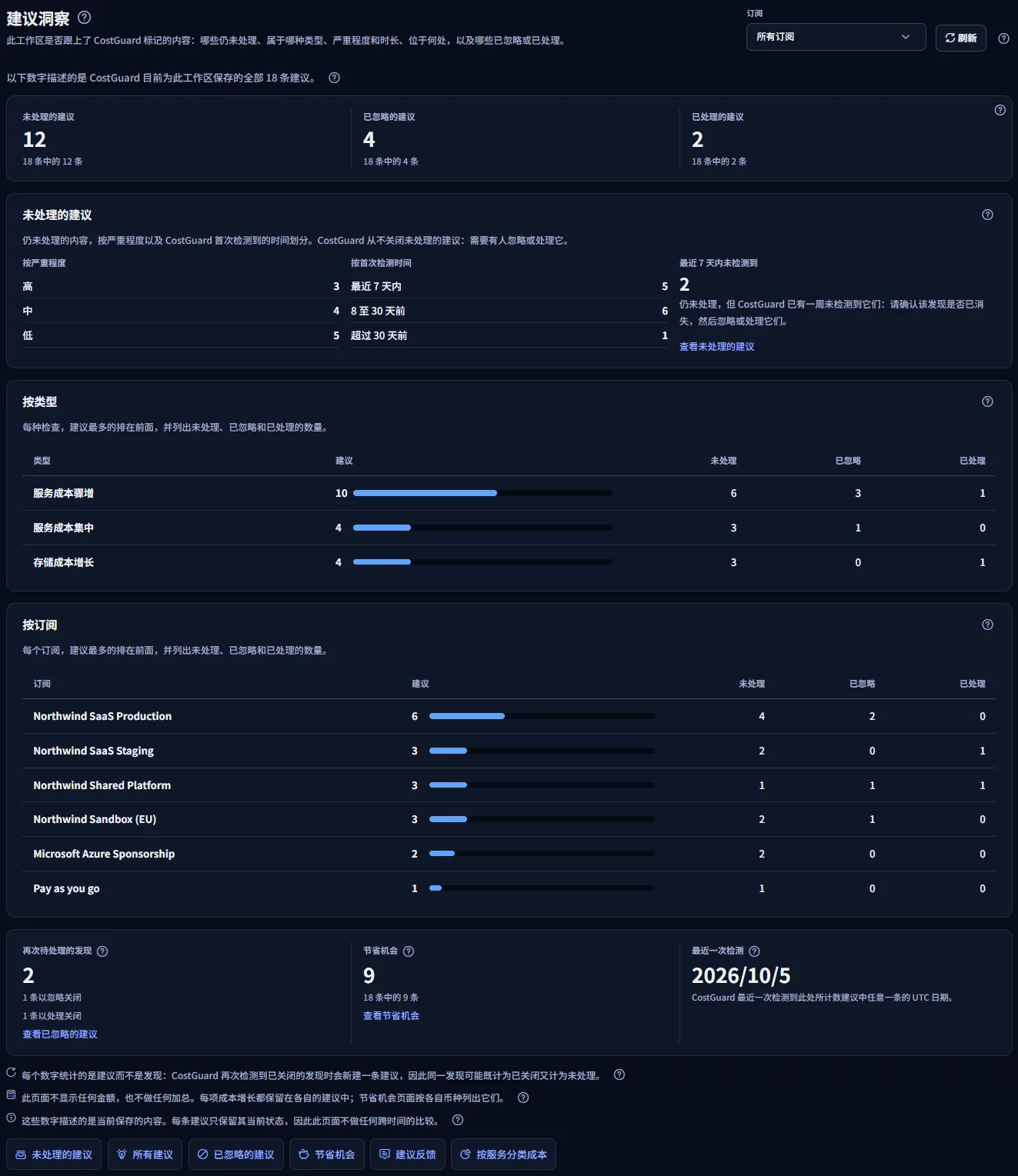
Task: Click the Northwind SaaS Production progress bar
Action: (542, 716)
